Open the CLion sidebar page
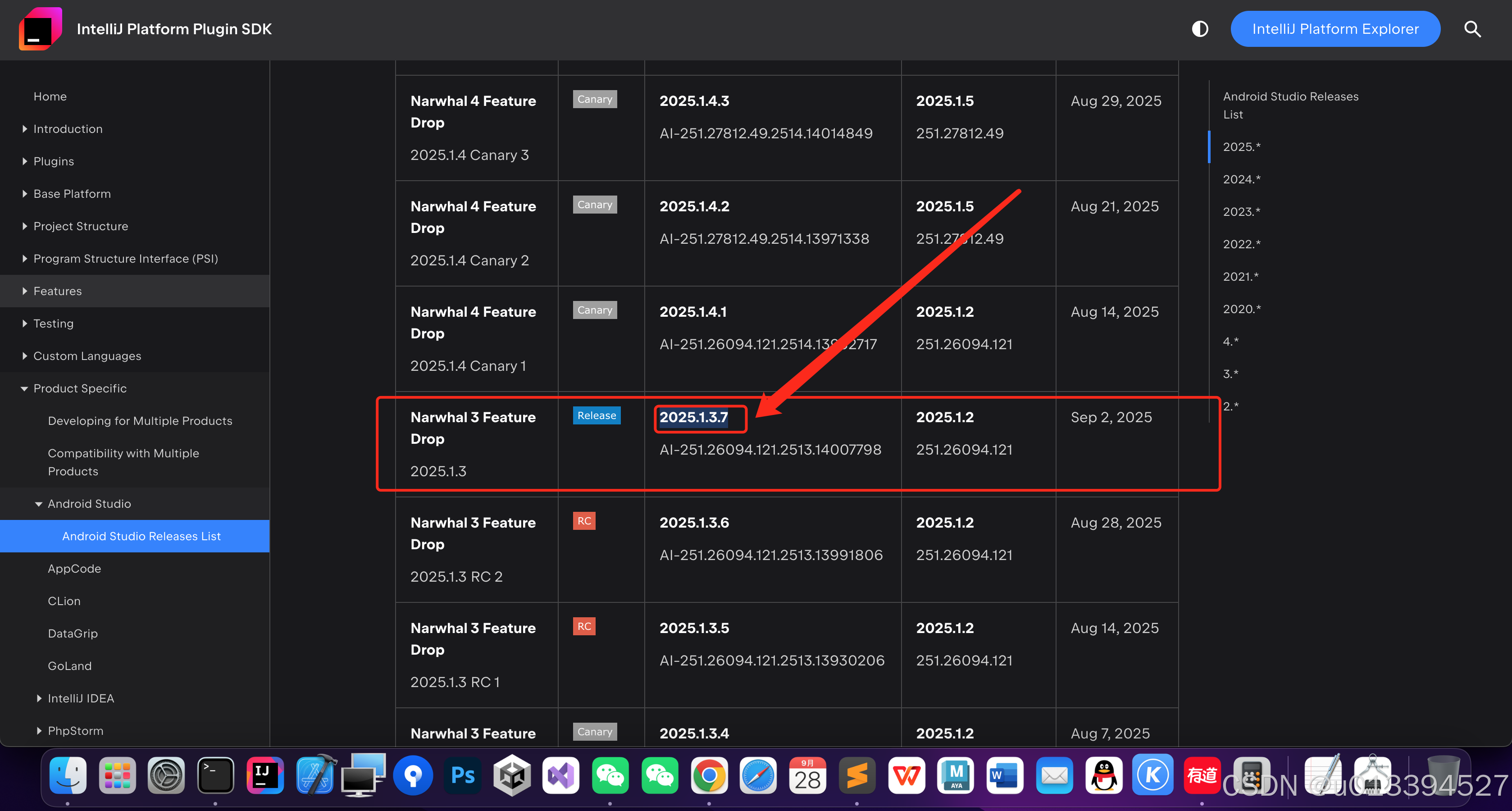The width and height of the screenshot is (1512, 811). (x=64, y=601)
